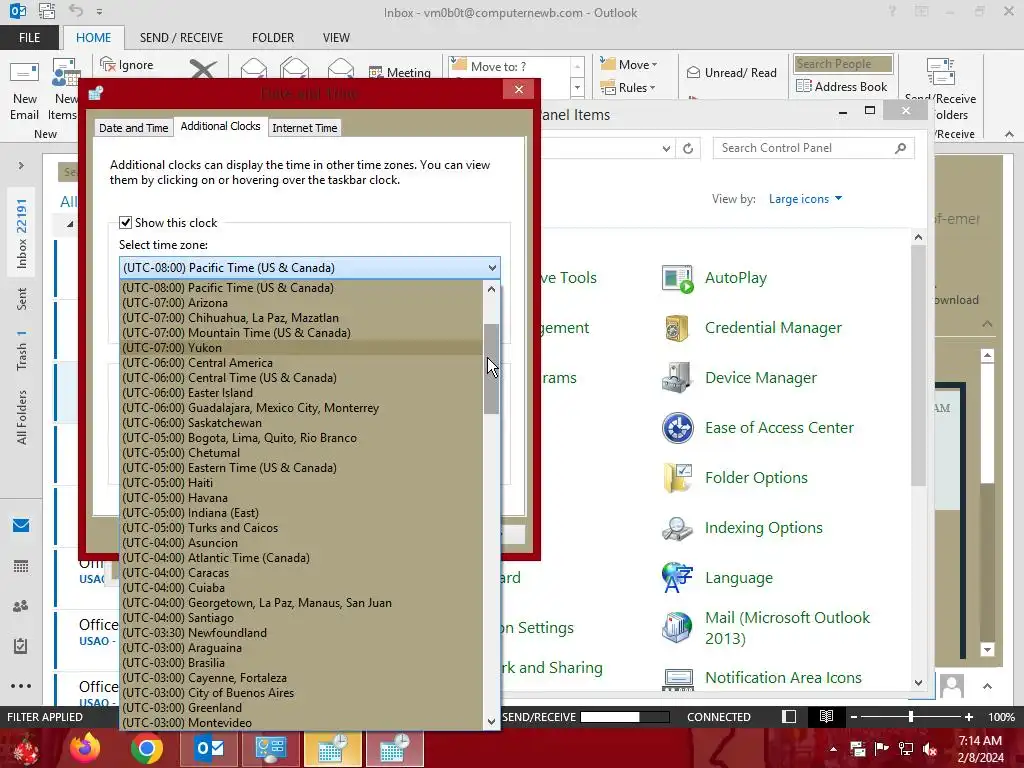
Task: Show hidden tray icons arrow
Action: pos(833,749)
